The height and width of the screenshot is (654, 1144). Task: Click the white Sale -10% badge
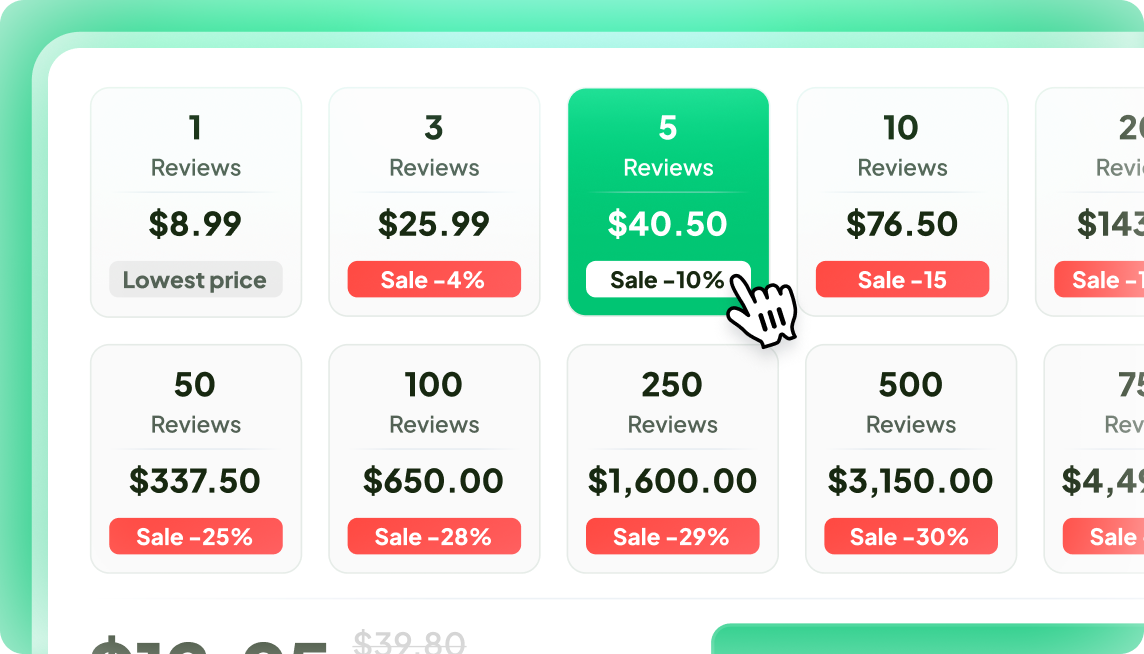(668, 280)
